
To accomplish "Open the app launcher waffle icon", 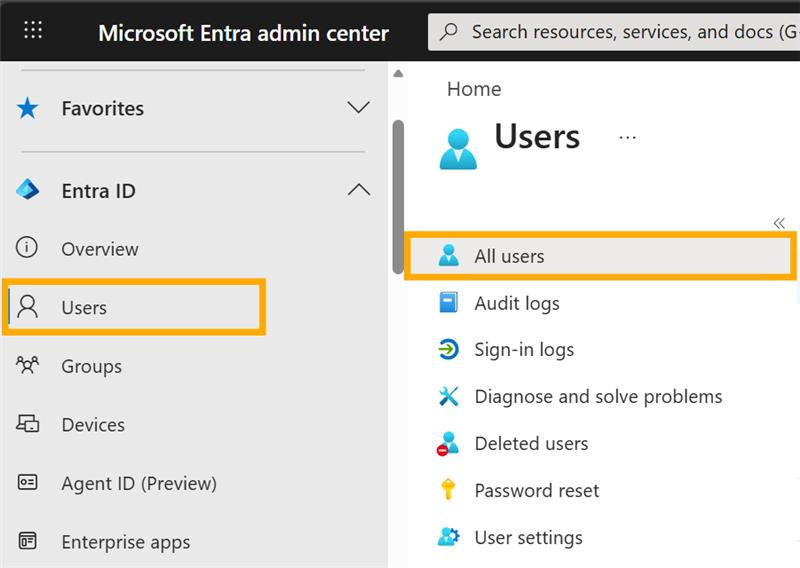I will tap(33, 30).
